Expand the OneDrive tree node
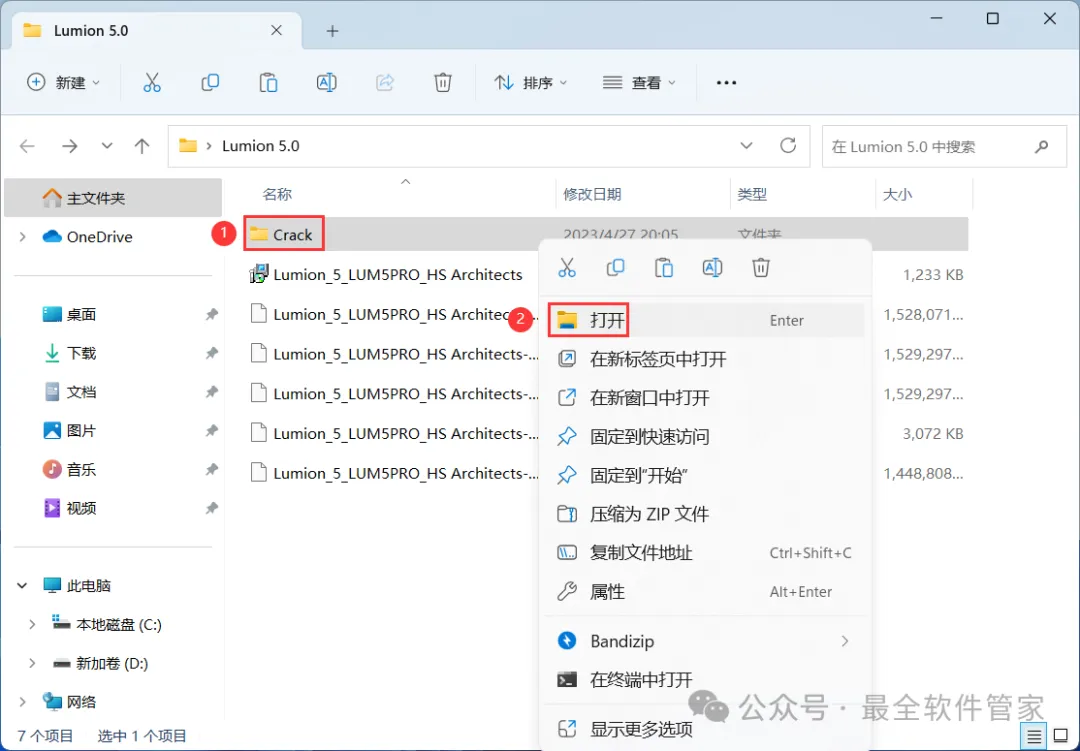This screenshot has width=1080, height=751. tap(23, 237)
